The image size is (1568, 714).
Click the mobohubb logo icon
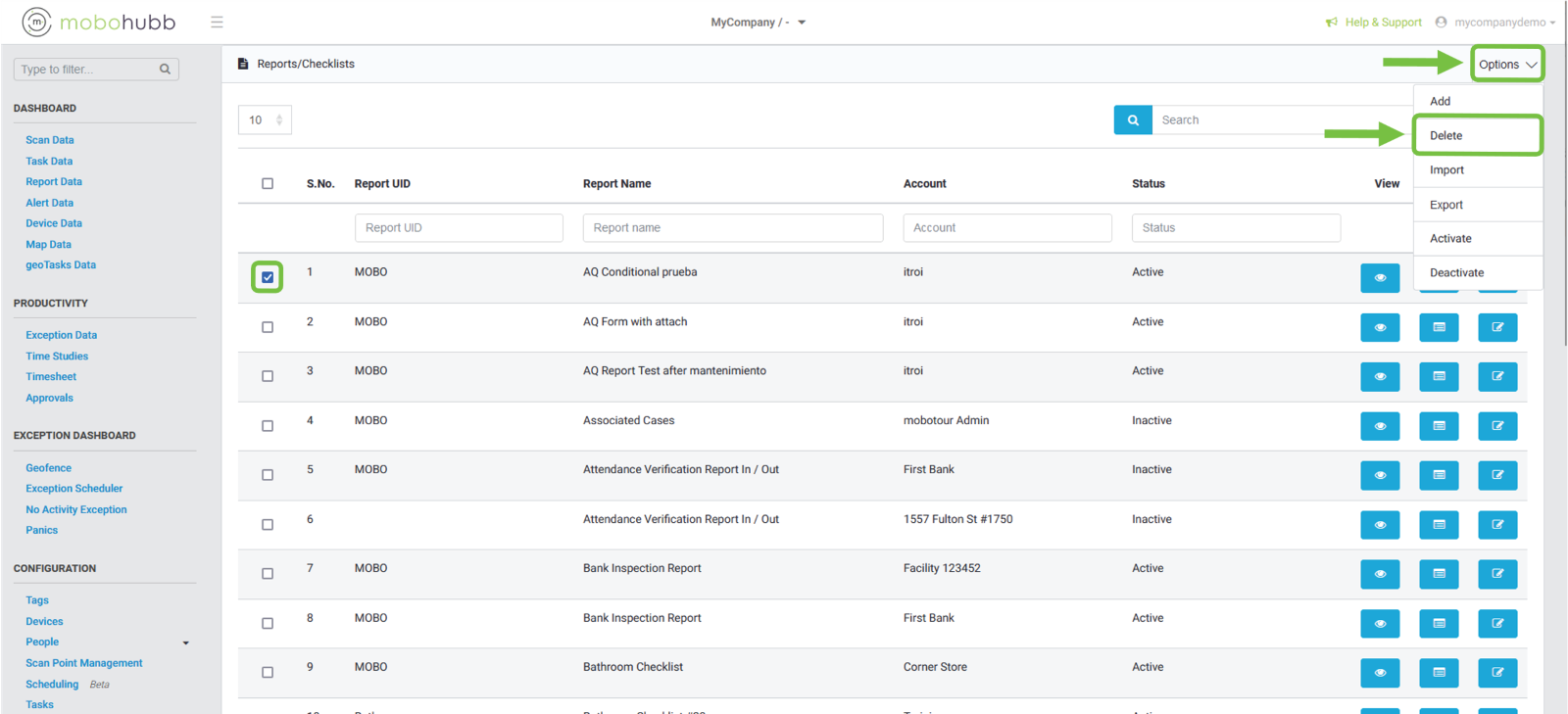(36, 22)
